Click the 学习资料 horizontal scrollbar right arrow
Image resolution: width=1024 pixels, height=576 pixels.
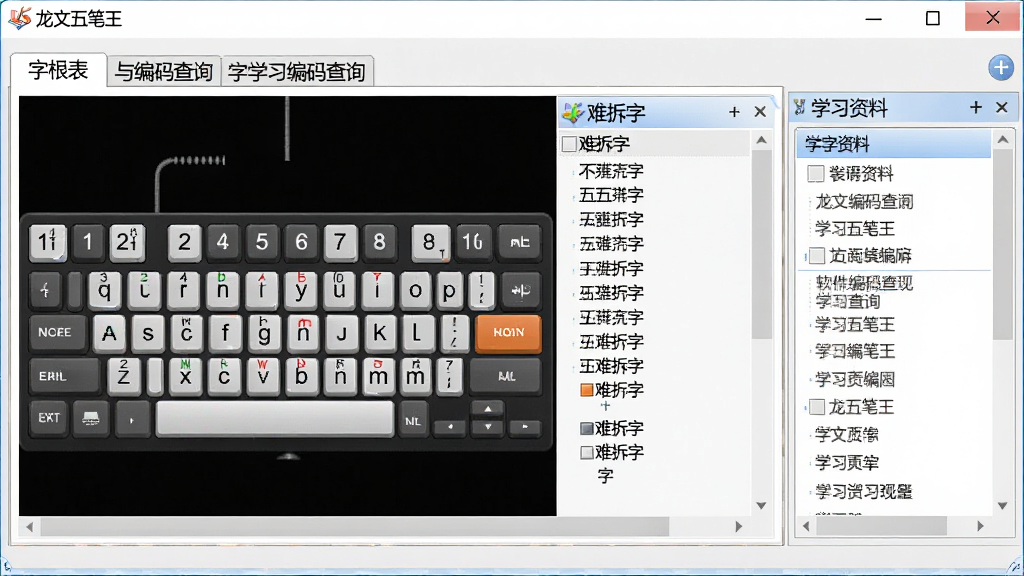tap(980, 526)
